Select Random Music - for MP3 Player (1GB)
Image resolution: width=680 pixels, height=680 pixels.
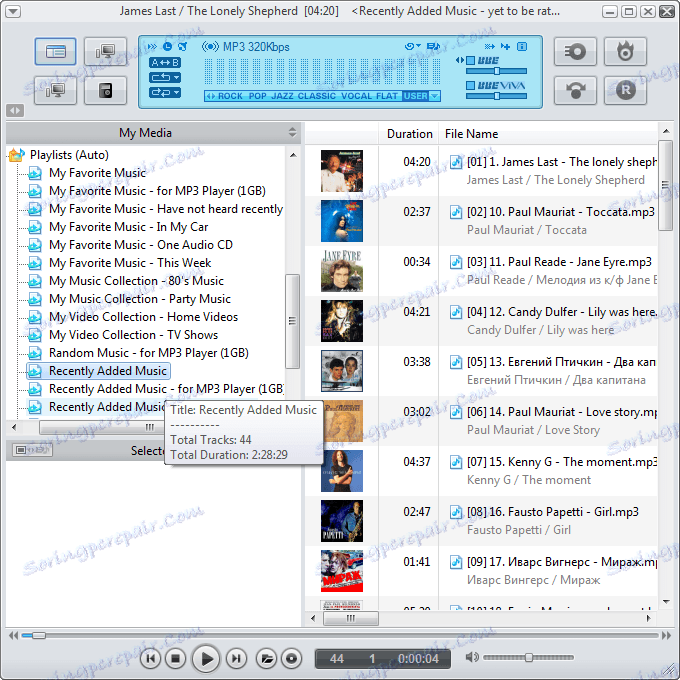[148, 353]
